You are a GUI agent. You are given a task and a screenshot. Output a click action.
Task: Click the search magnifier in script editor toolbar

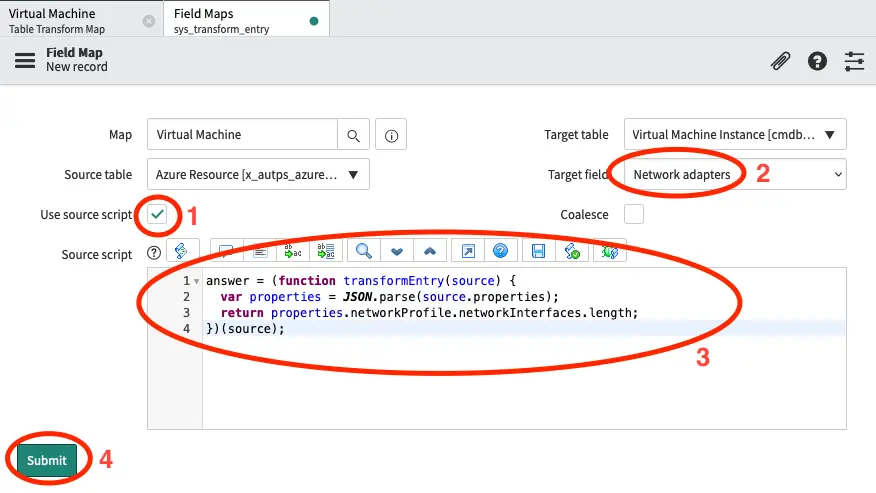(365, 252)
